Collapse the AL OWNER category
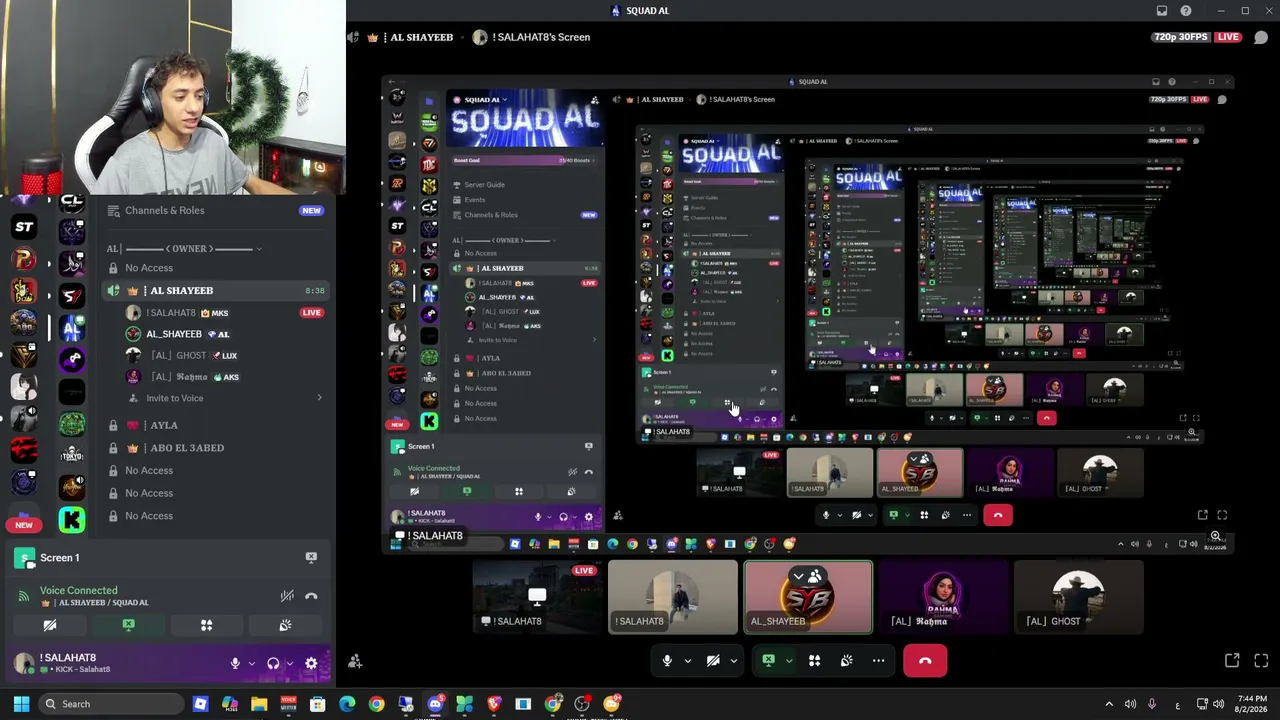 pyautogui.click(x=185, y=249)
